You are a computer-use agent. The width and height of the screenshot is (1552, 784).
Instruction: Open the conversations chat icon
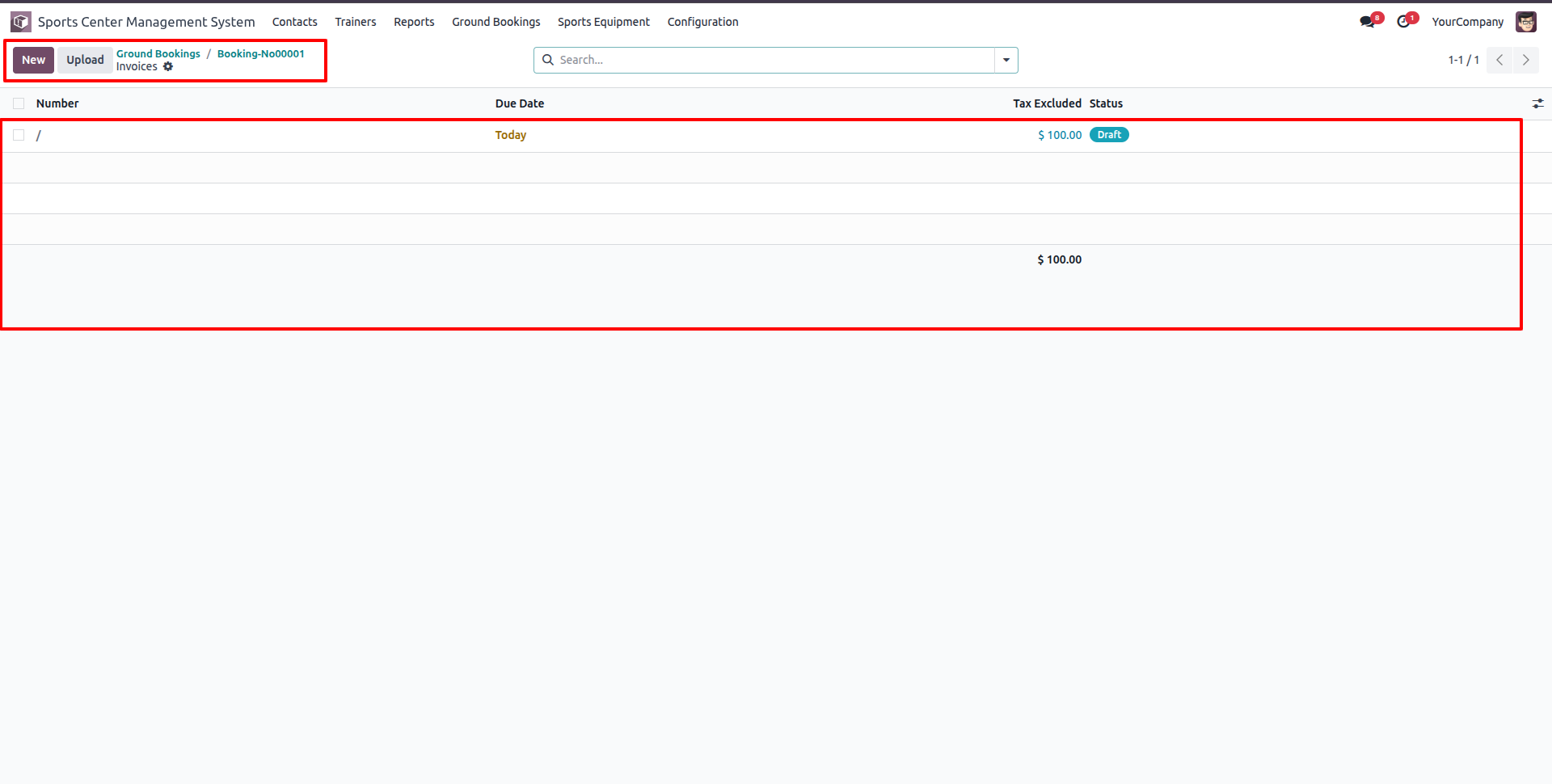click(x=1368, y=22)
